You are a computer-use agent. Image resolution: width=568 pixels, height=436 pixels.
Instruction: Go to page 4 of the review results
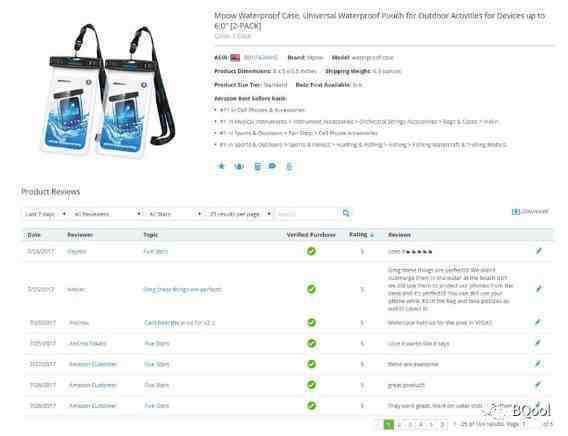pyautogui.click(x=421, y=424)
